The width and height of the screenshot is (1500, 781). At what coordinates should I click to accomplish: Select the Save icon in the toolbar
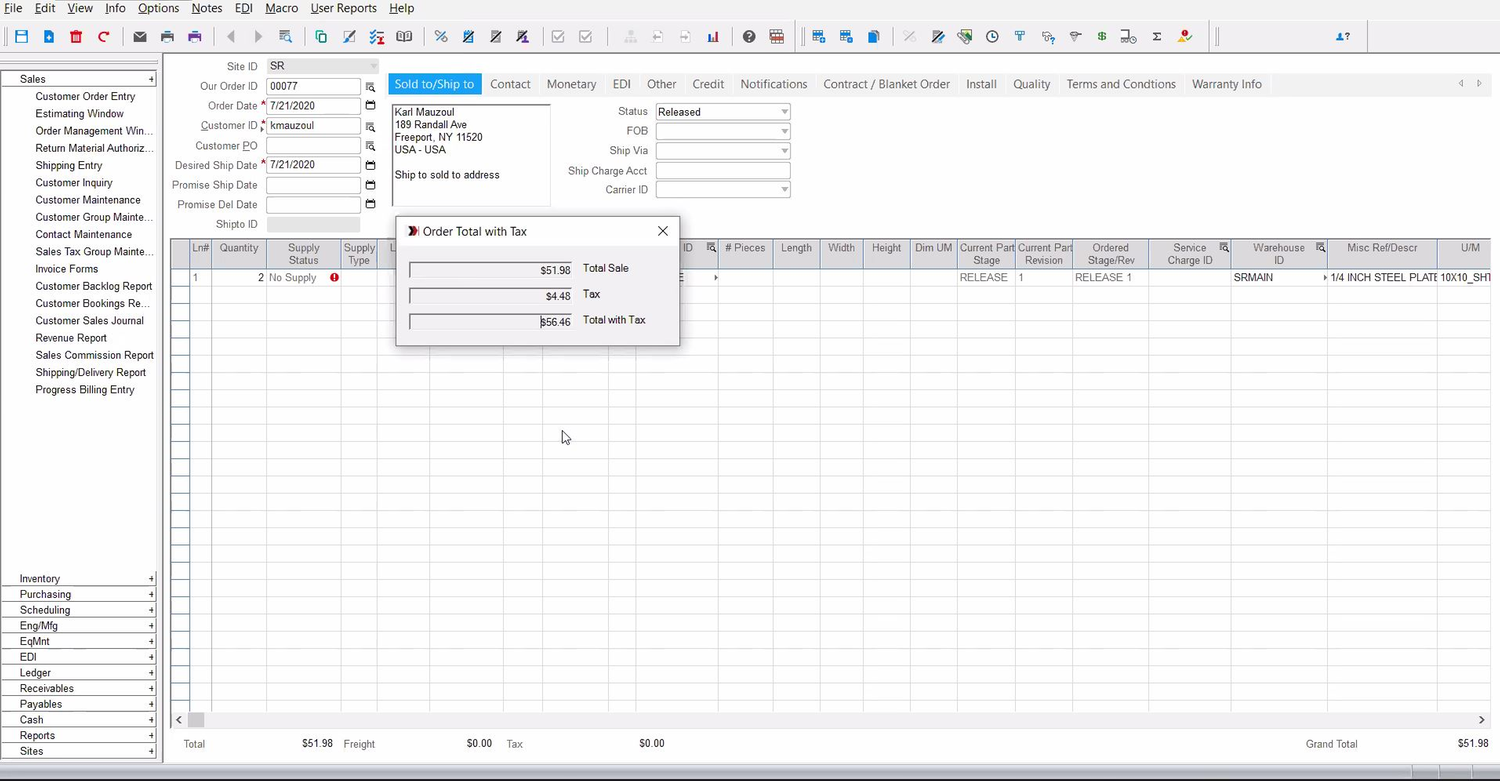[20, 36]
